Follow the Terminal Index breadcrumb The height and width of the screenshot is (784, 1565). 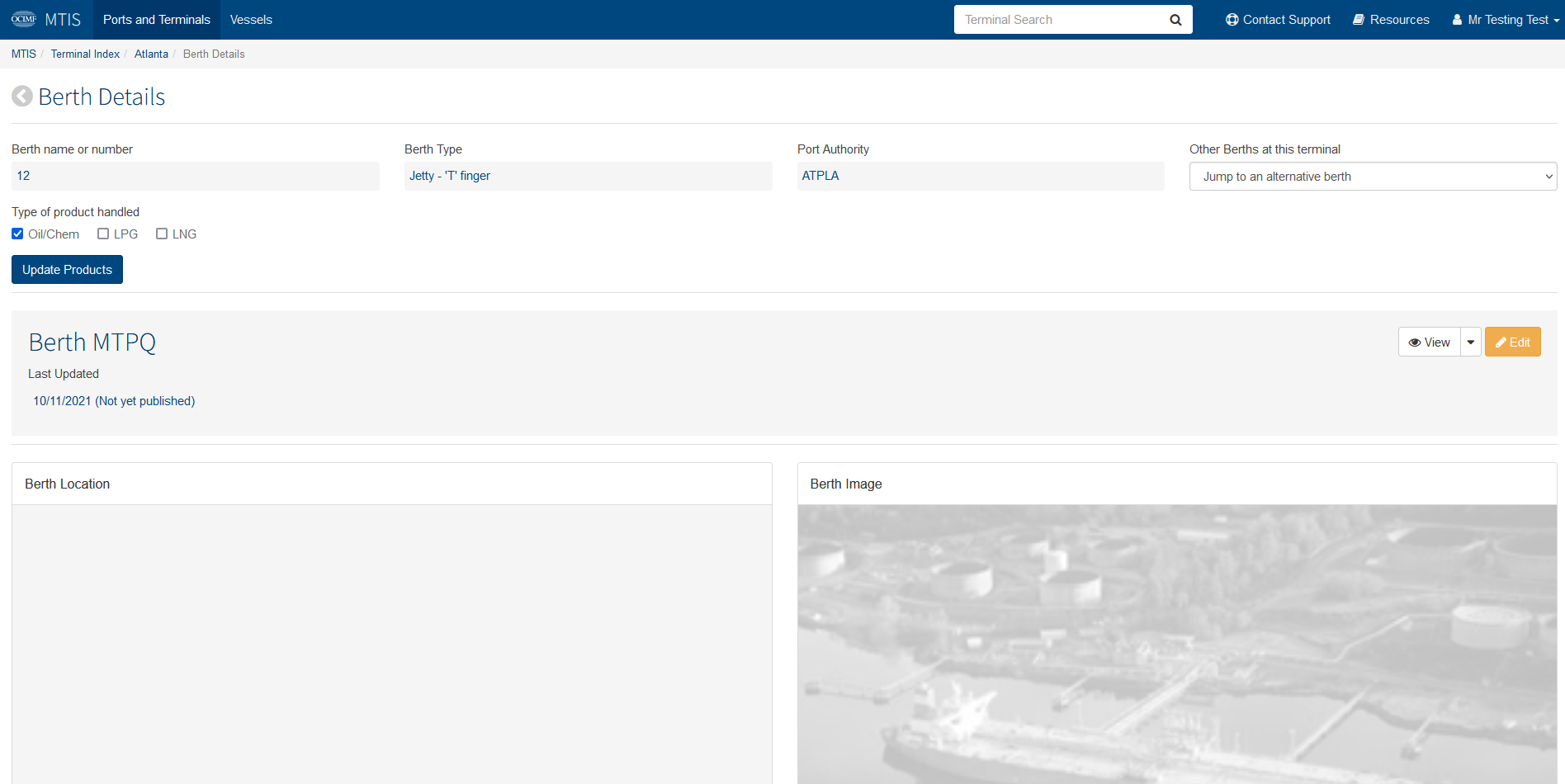pyautogui.click(x=85, y=54)
